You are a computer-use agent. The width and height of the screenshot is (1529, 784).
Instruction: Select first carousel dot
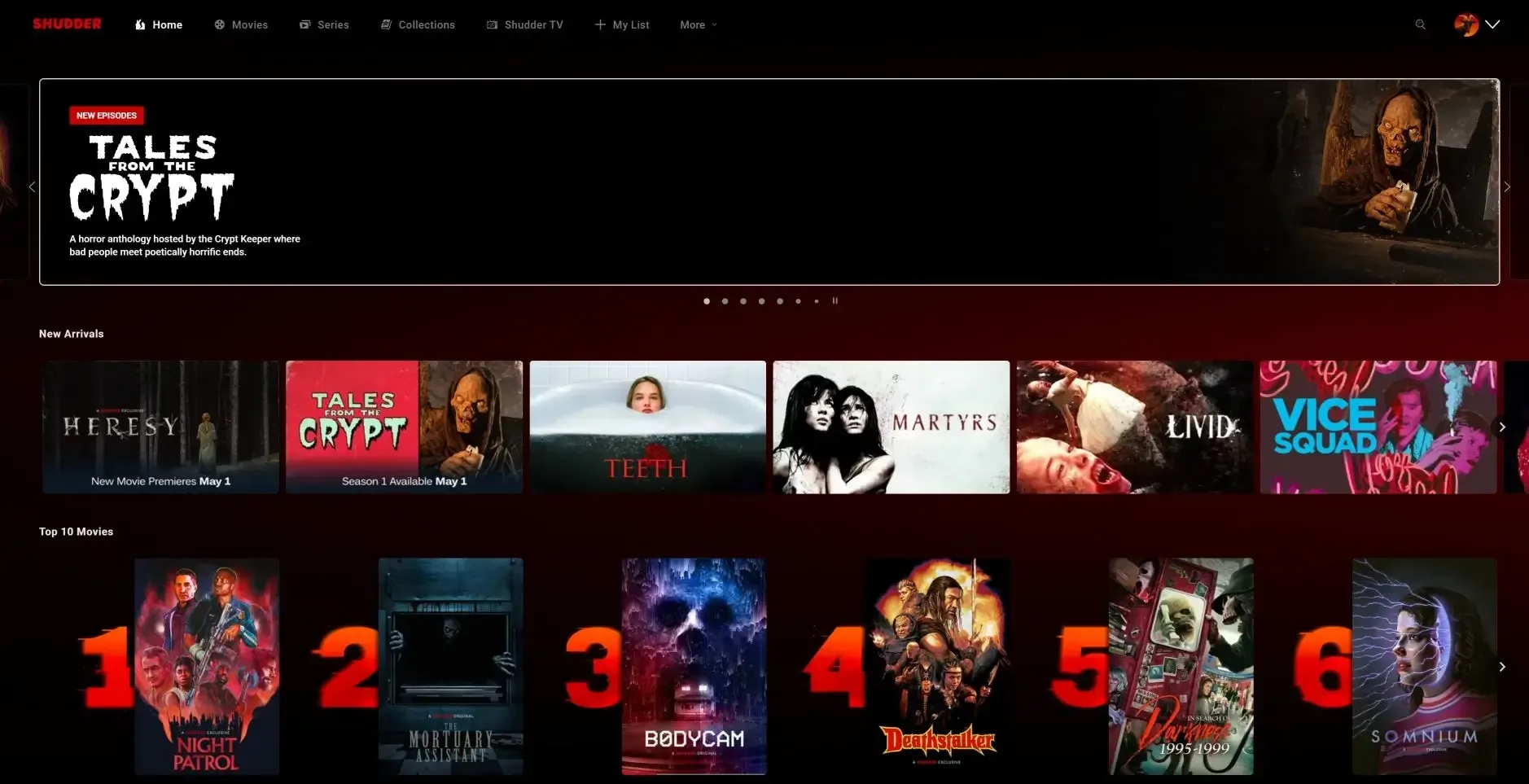[707, 301]
